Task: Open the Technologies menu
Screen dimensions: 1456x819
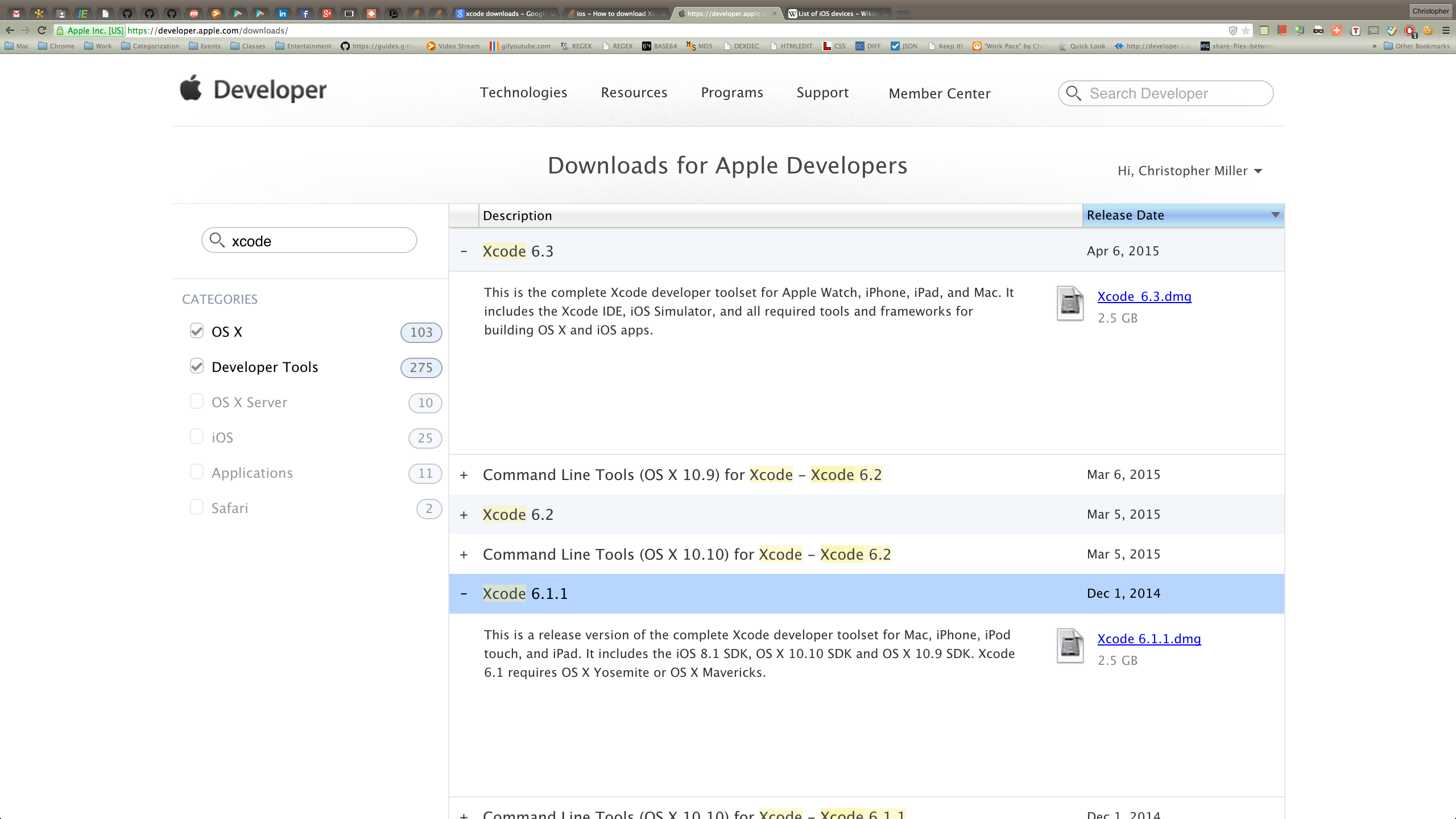Action: pos(523,93)
